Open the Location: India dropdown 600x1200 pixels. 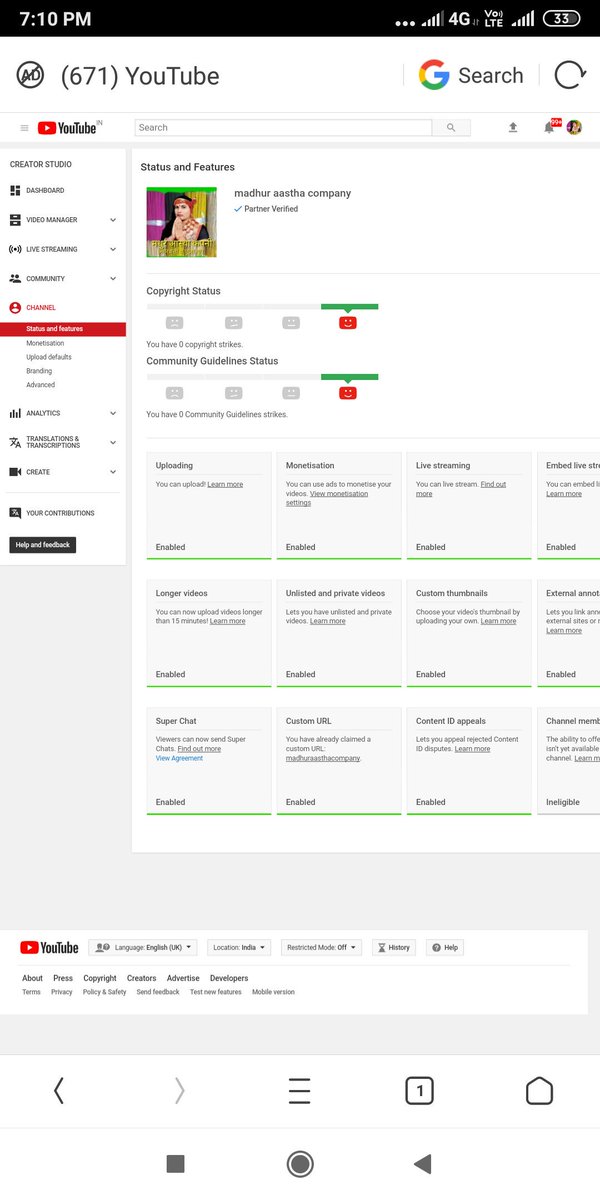[241, 947]
